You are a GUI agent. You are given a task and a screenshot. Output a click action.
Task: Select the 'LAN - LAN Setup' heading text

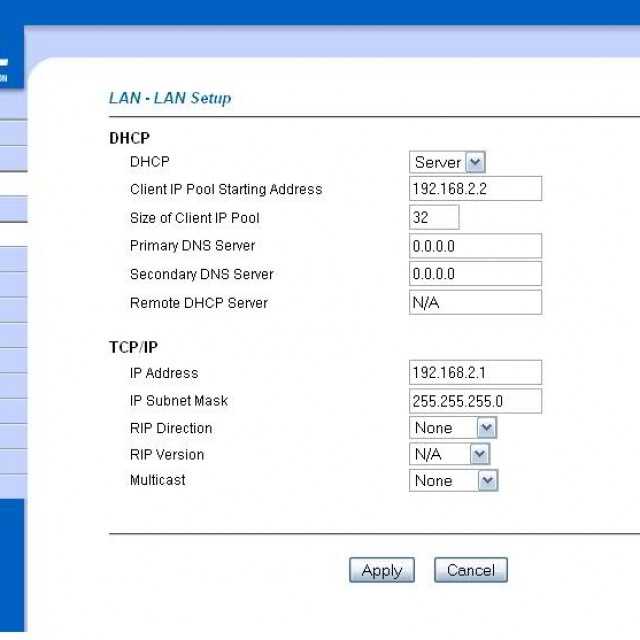pos(170,98)
